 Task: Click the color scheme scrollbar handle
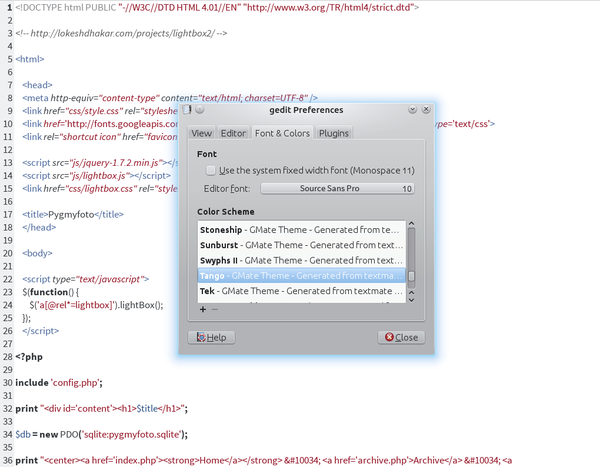pos(411,276)
